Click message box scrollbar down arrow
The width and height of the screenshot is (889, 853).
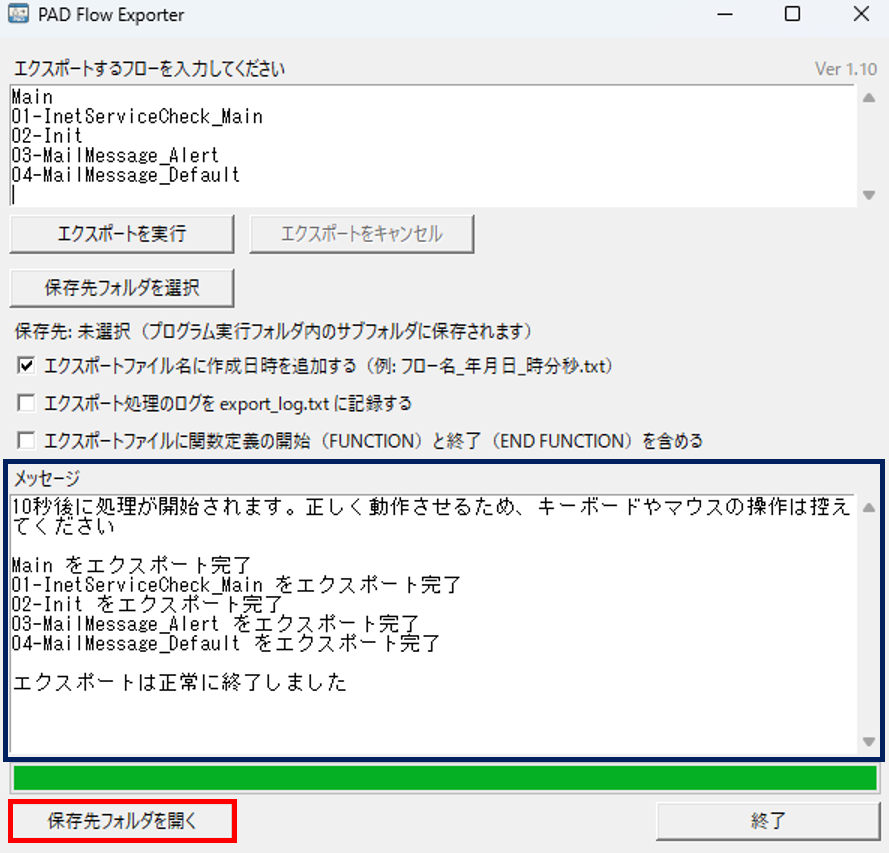click(869, 741)
